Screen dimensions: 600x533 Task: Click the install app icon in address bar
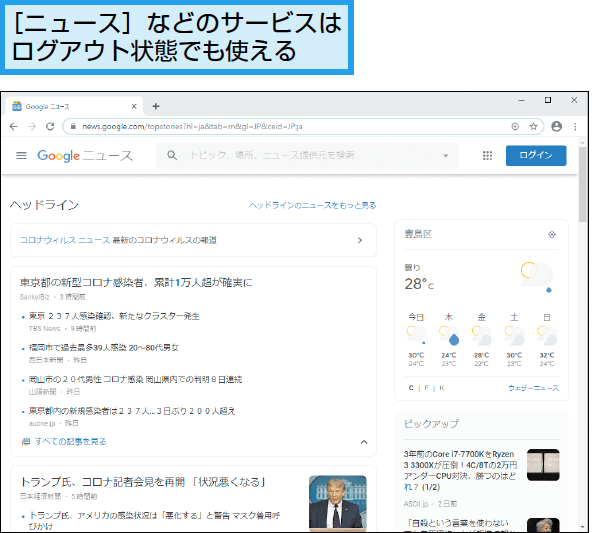(x=515, y=126)
